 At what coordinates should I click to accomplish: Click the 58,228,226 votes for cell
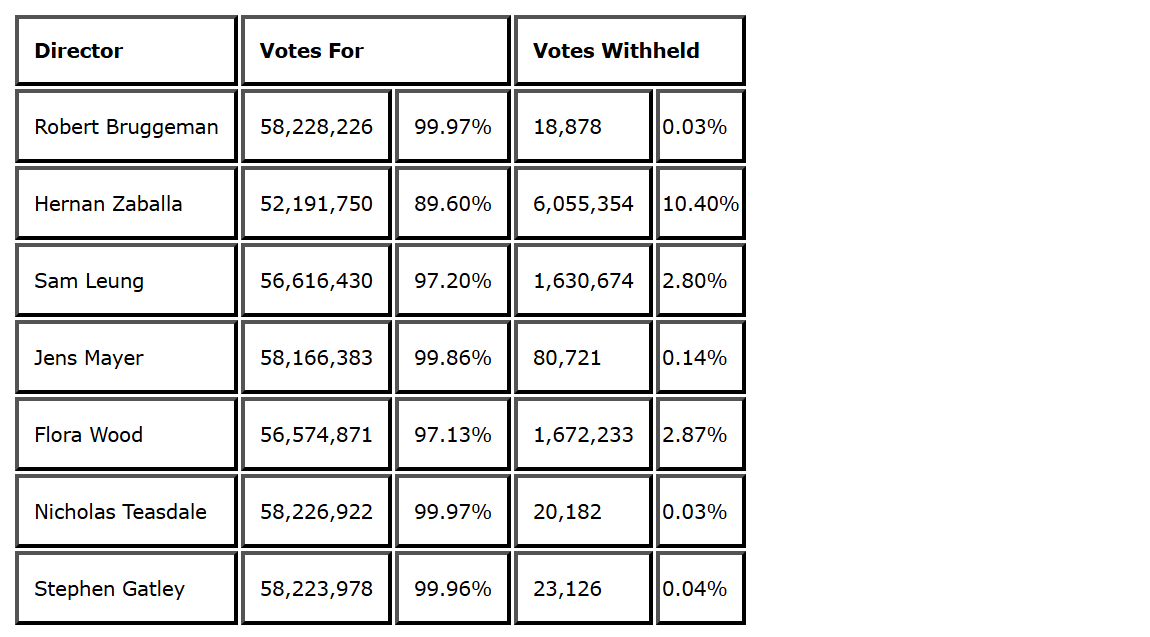coord(316,127)
